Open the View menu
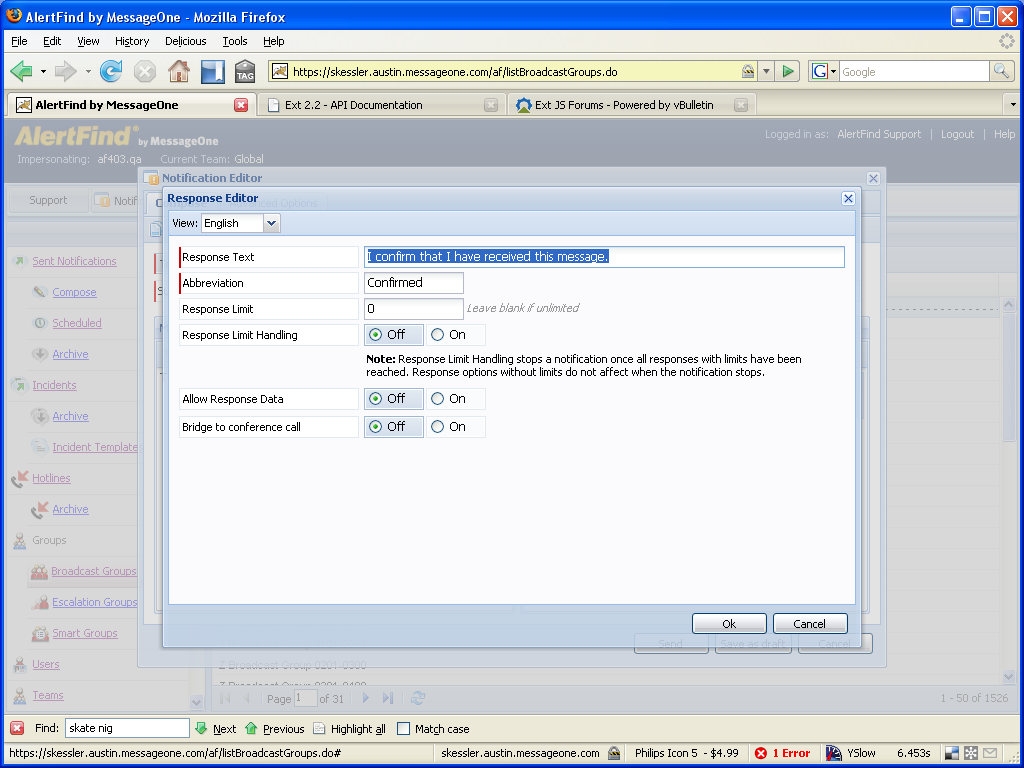Viewport: 1024px width, 768px height. pos(88,41)
